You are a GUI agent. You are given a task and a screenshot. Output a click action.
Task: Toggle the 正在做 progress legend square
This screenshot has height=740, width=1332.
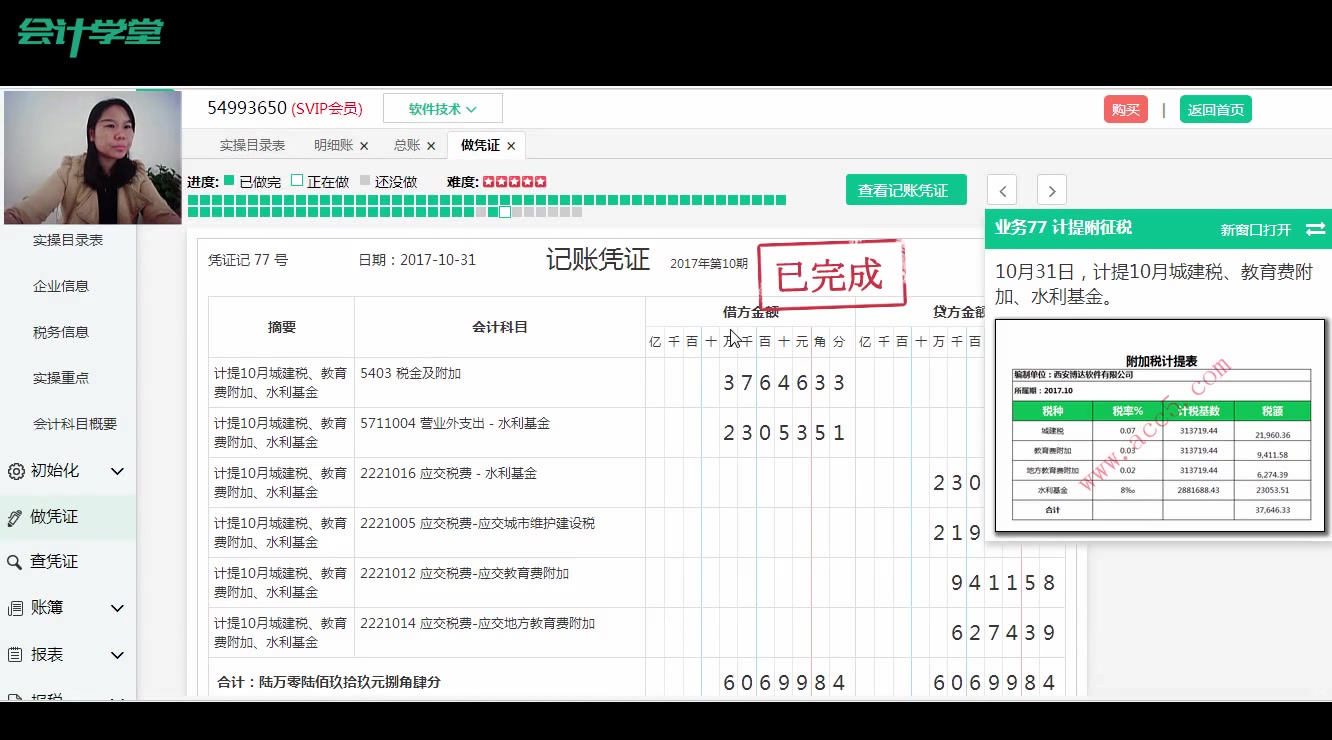294,182
